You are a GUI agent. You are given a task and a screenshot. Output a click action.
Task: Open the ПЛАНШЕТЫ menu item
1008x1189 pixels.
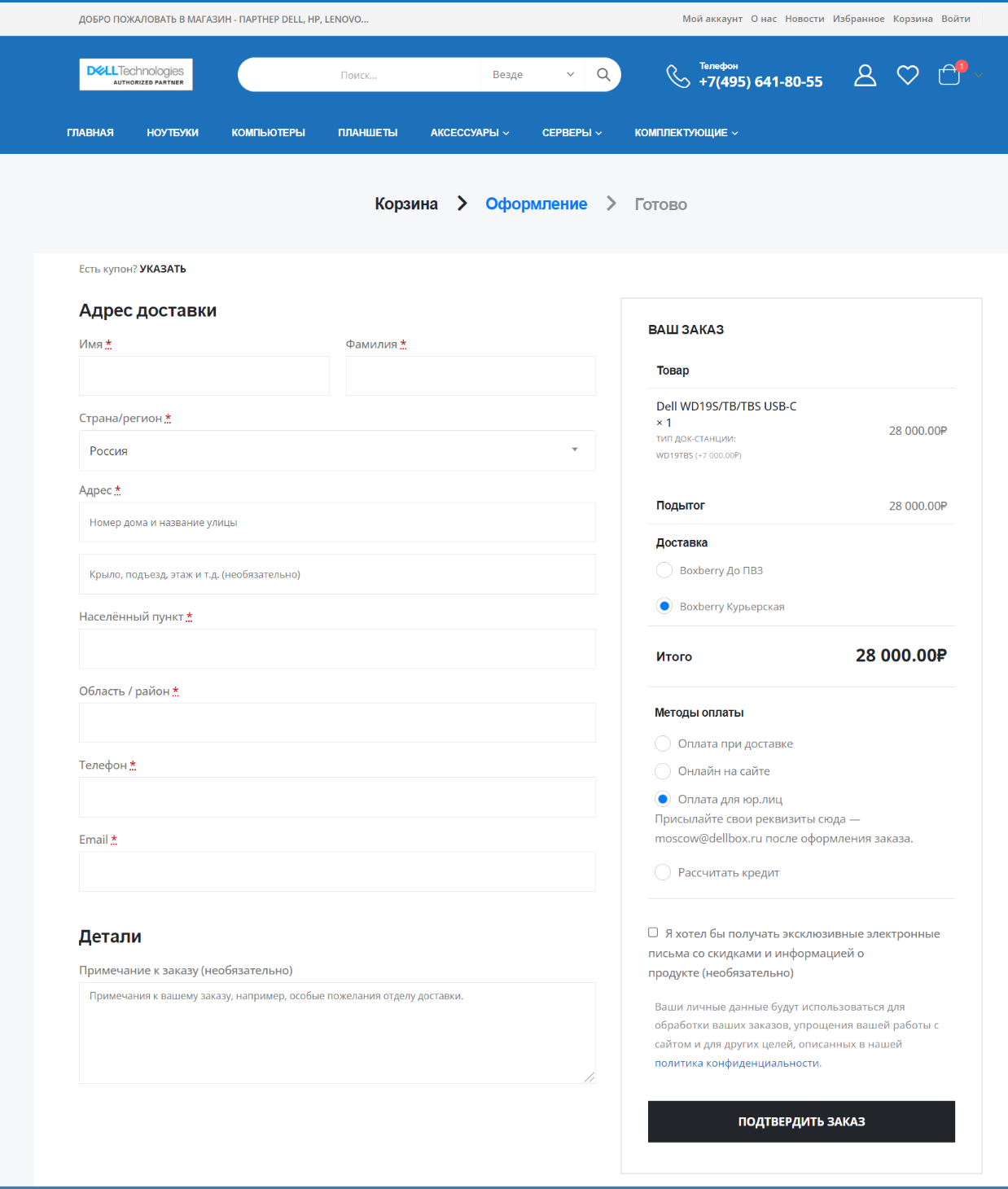click(x=368, y=133)
